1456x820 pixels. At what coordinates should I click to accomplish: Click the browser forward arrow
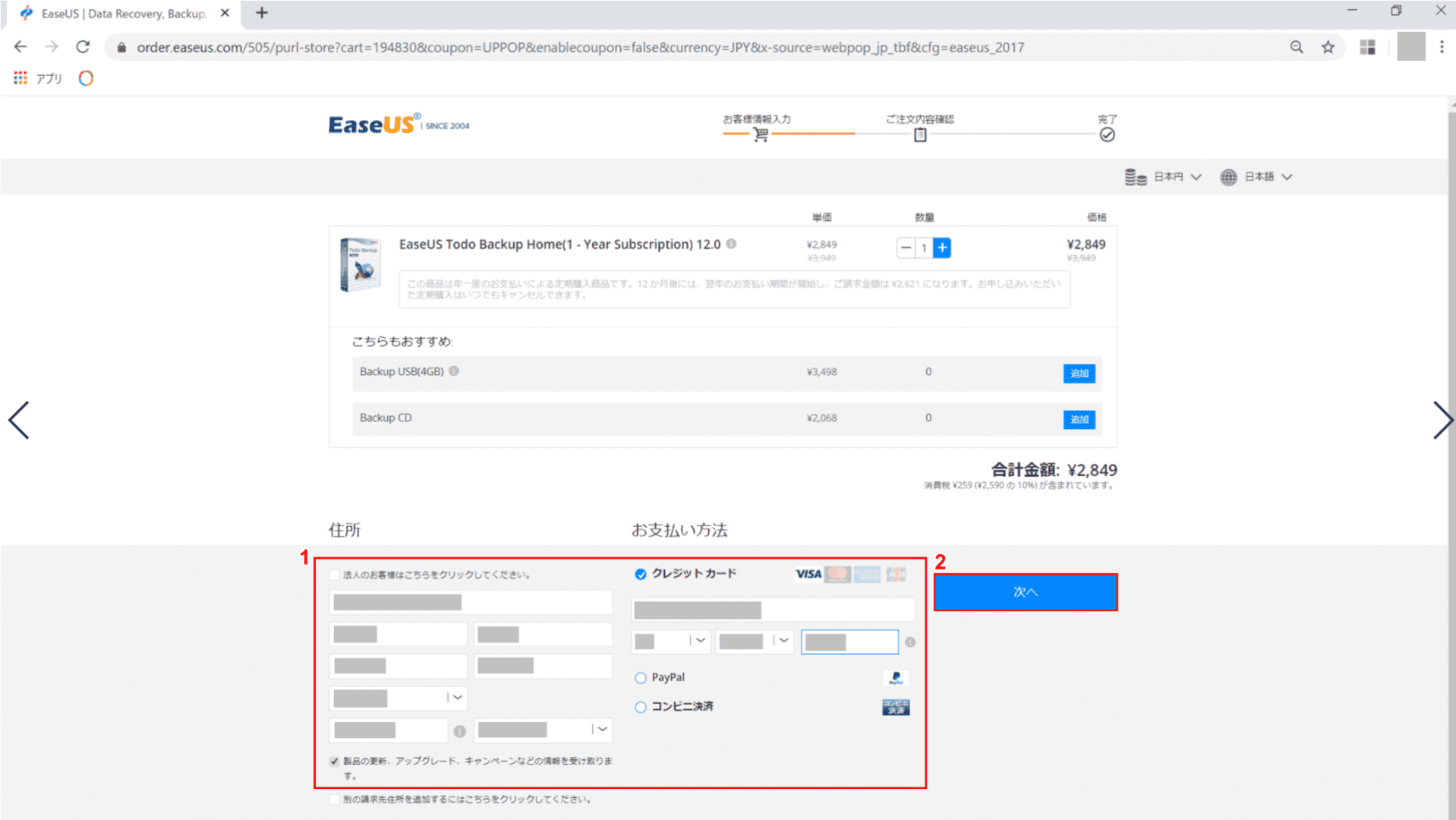coord(52,47)
